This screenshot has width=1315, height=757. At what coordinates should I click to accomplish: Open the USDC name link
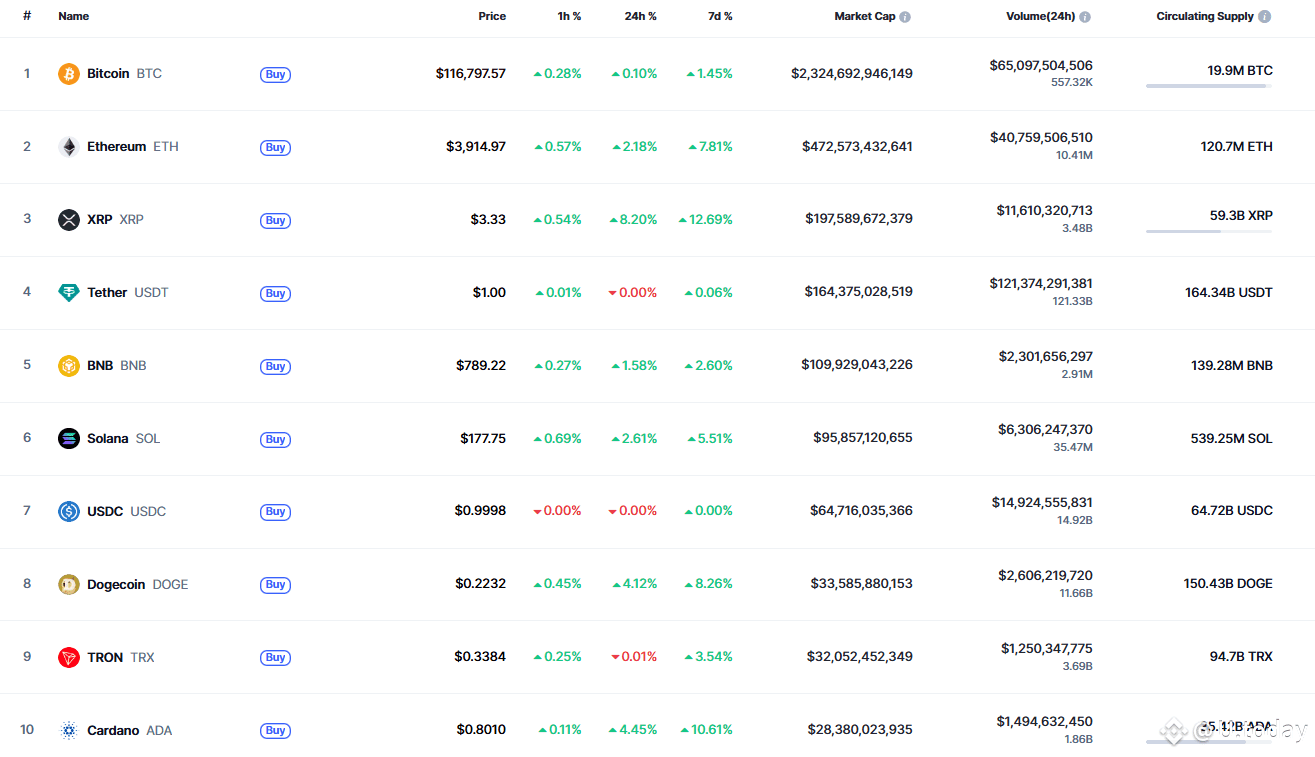[x=126, y=511]
